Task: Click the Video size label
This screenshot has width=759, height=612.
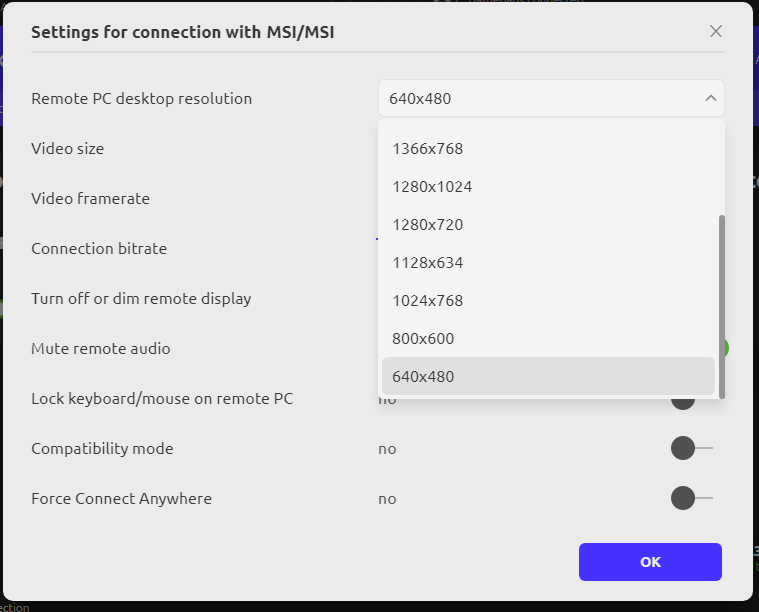Action: coord(67,148)
